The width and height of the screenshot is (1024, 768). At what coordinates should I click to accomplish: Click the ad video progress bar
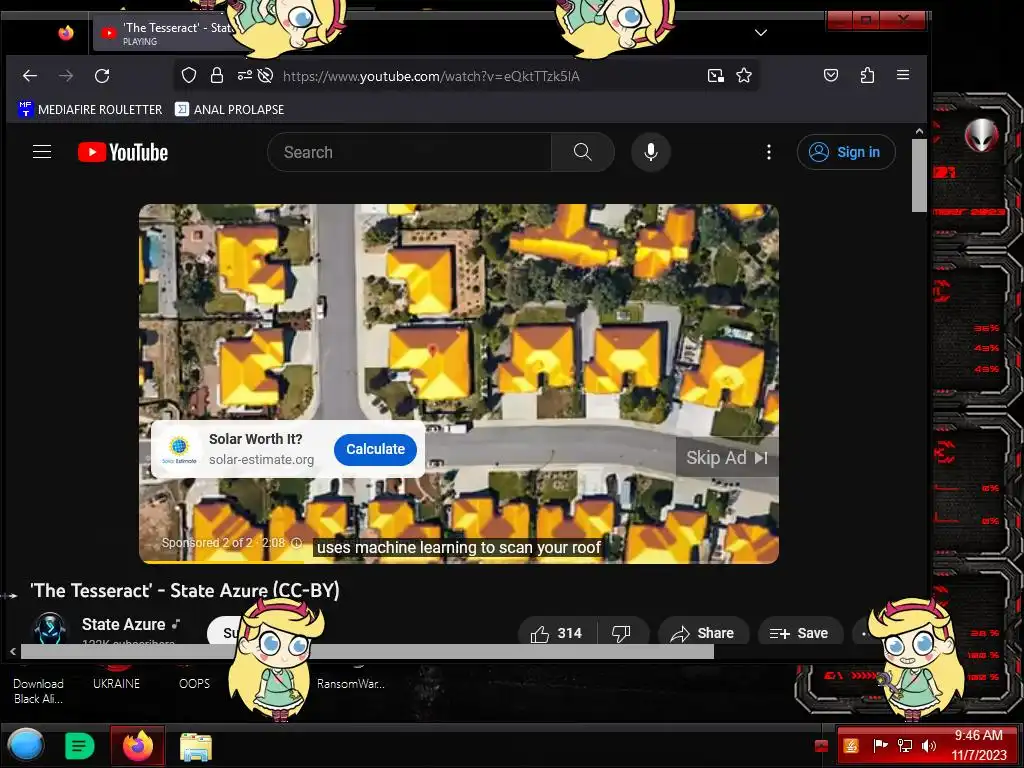(458, 562)
